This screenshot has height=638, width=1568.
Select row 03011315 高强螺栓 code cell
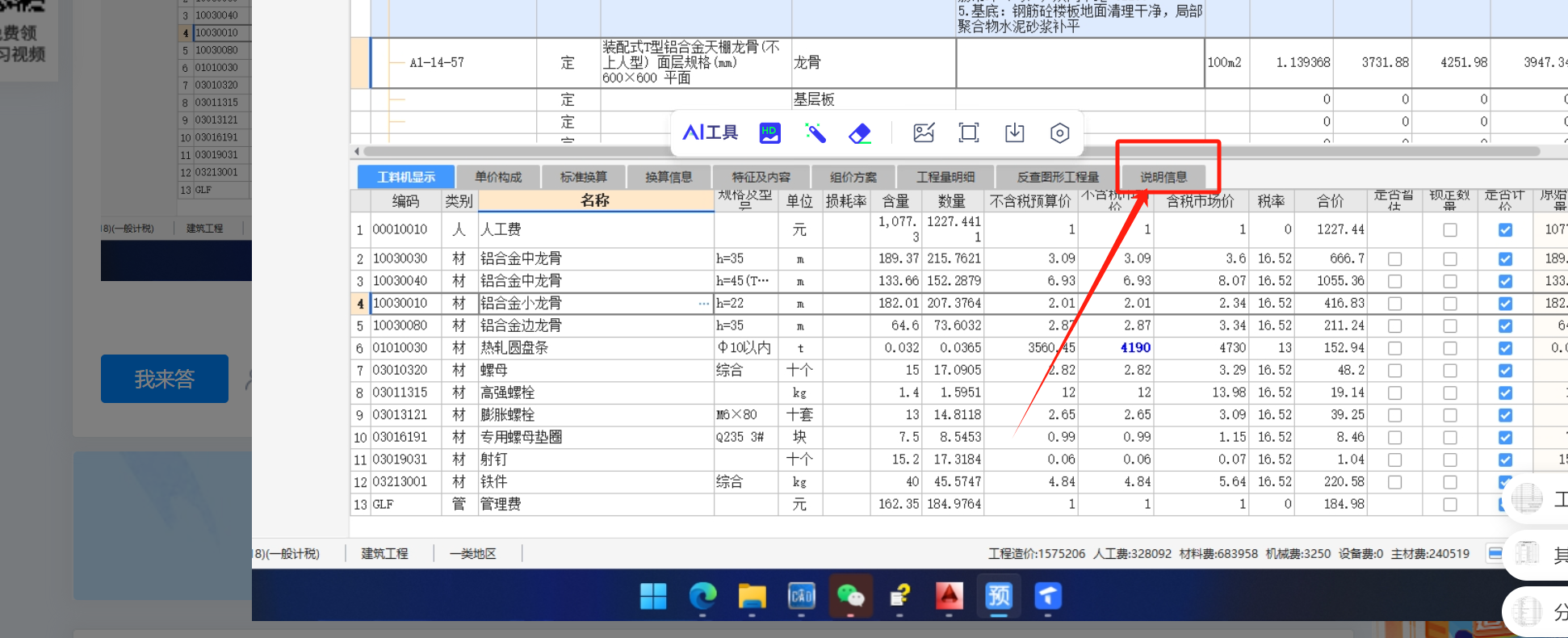click(x=406, y=392)
